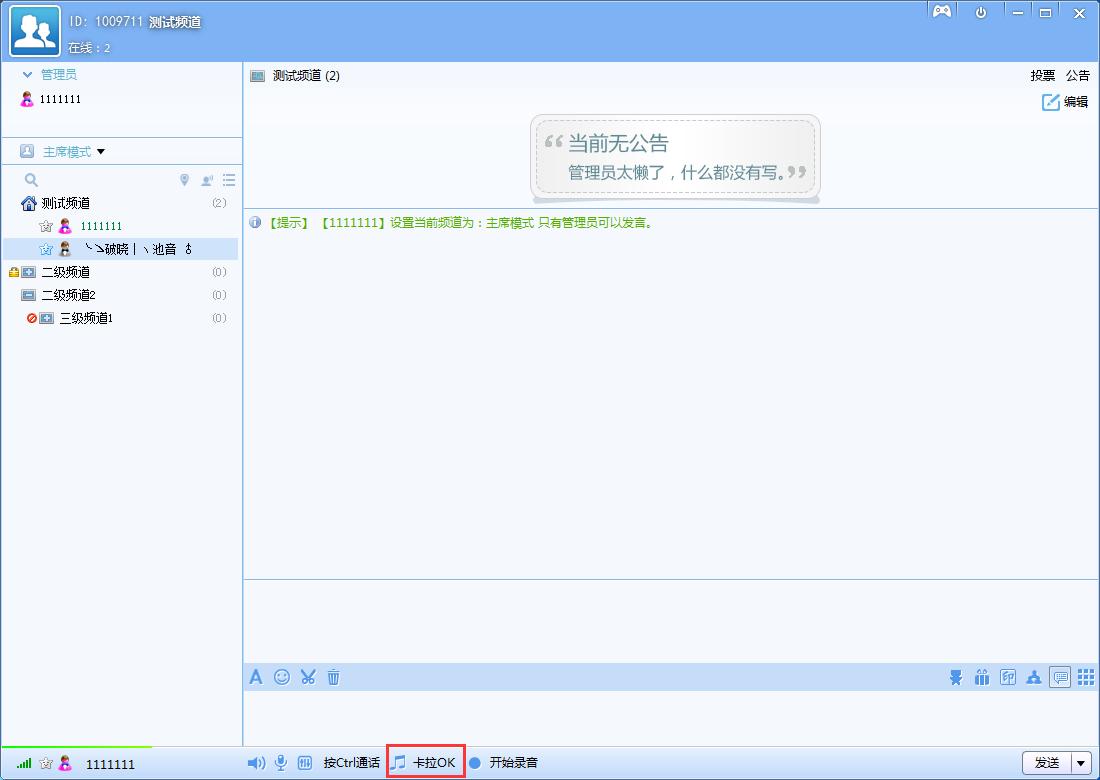Click the signal strength bars icon
The width and height of the screenshot is (1100, 780).
click(24, 762)
